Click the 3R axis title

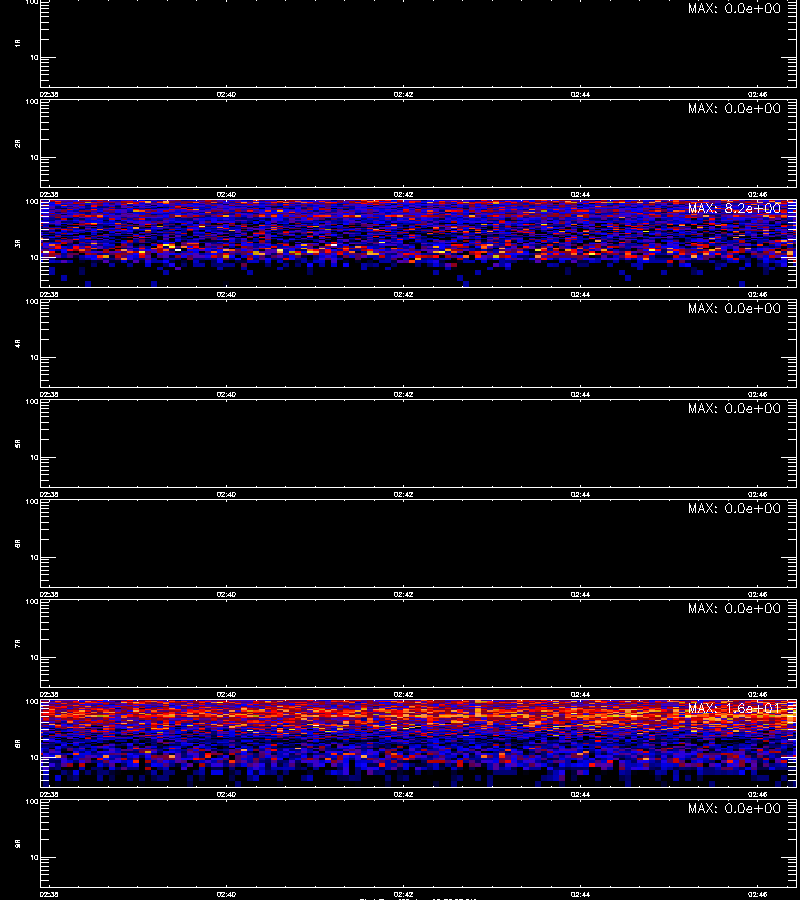[x=18, y=243]
